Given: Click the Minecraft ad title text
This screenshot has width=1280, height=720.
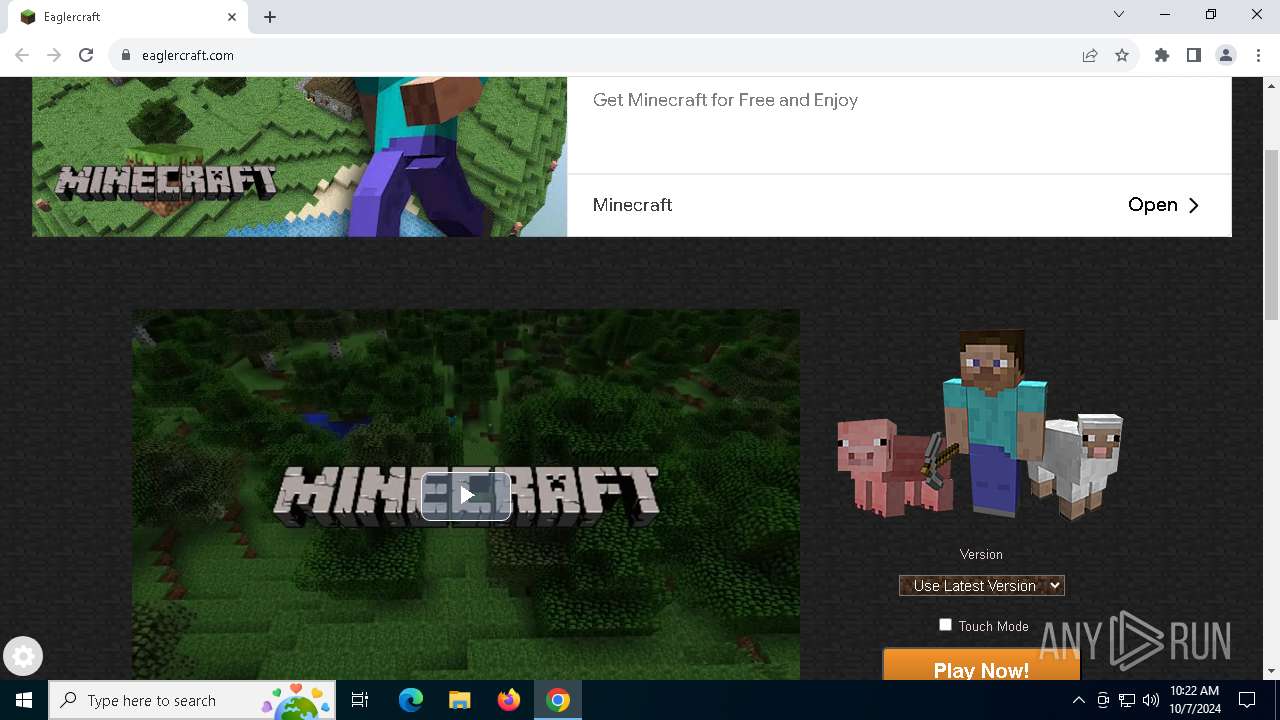Looking at the screenshot, I should [x=632, y=205].
